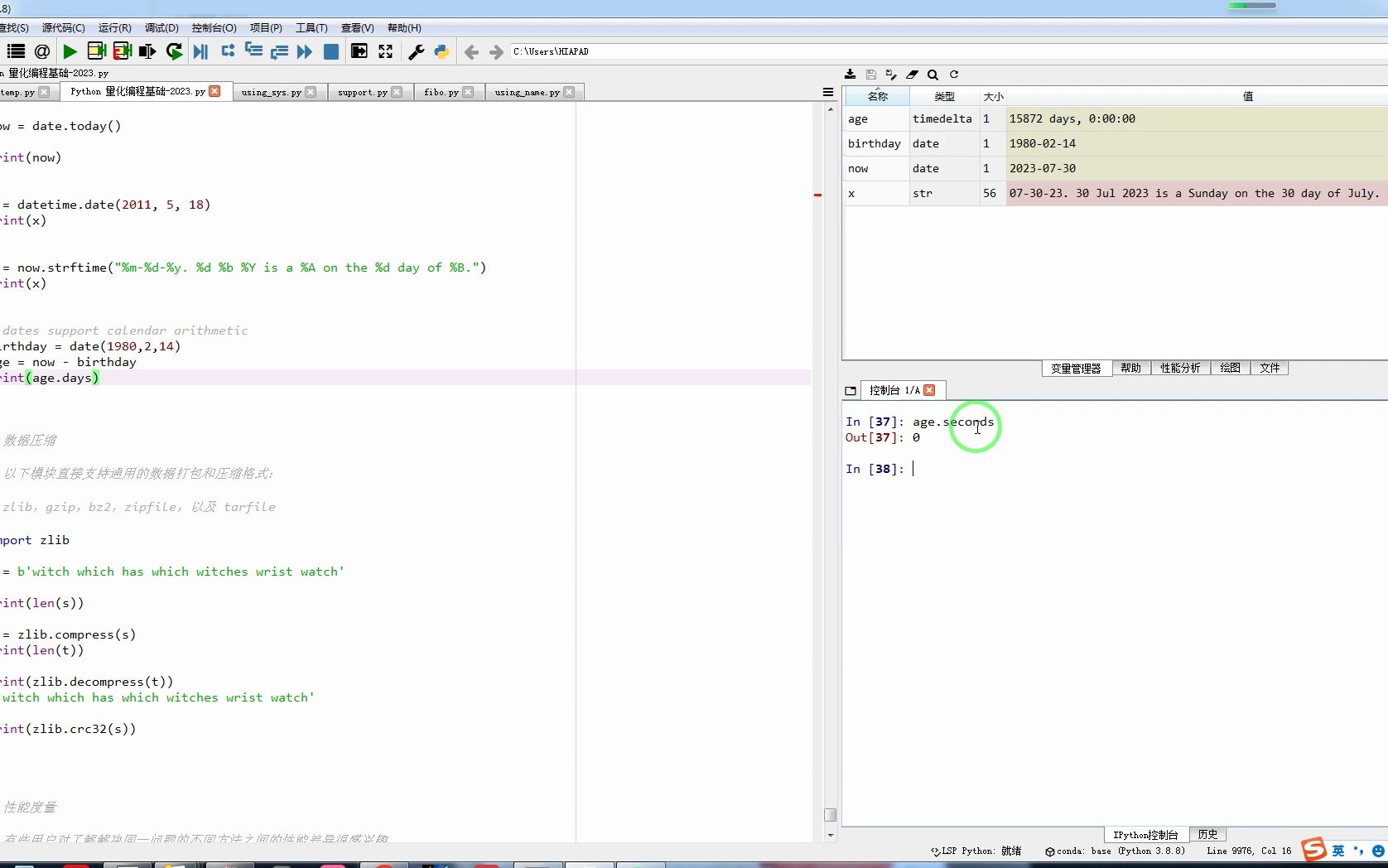The image size is (1388, 868).
Task: Step out of function in debugger
Action: point(279,51)
